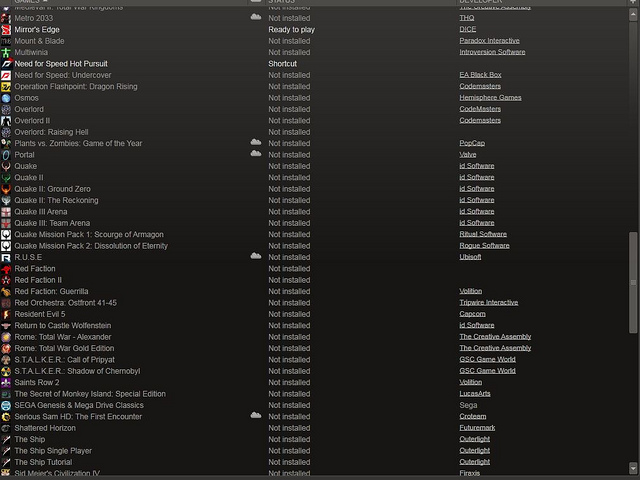Open the Introversion Software developer link
The height and width of the screenshot is (480, 640).
492,52
